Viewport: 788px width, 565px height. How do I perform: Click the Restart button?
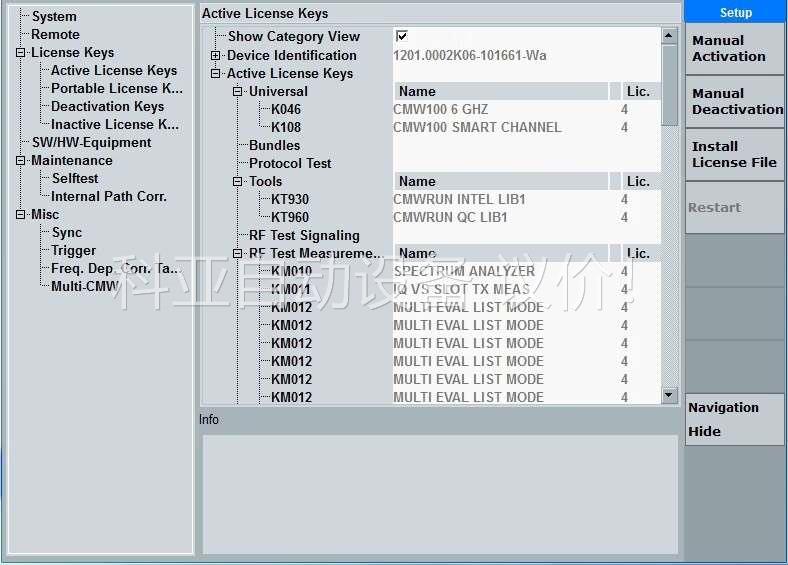coord(735,208)
